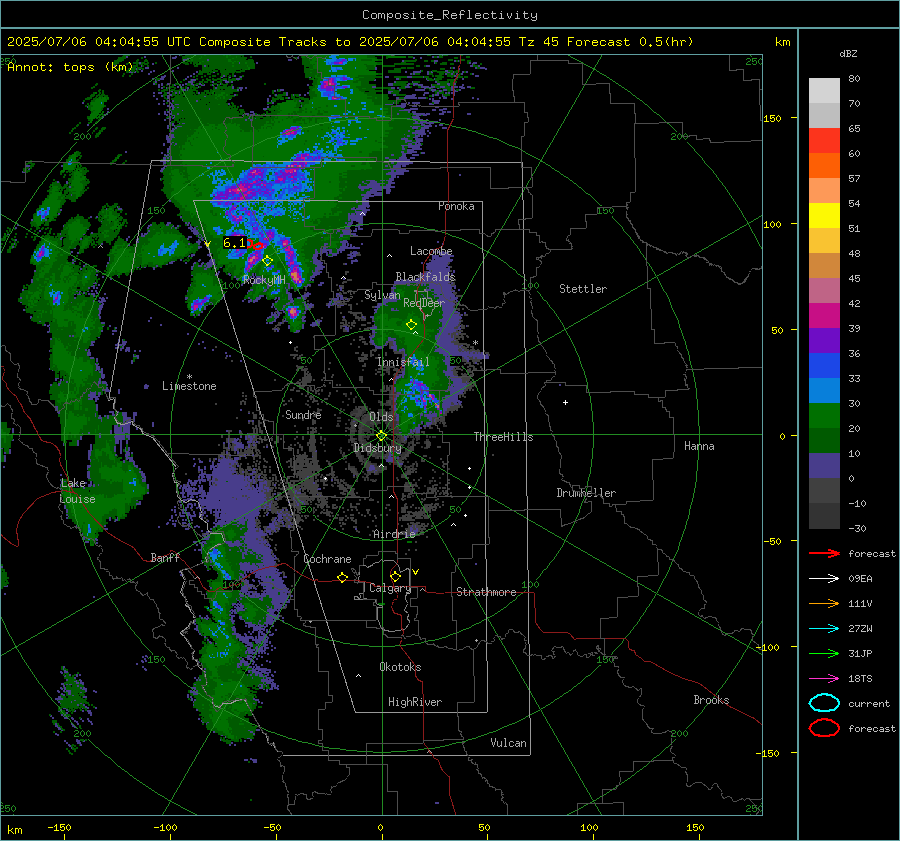Screen dimensions: 900x841
Task: Click the Stettler label
Action: pos(583,289)
